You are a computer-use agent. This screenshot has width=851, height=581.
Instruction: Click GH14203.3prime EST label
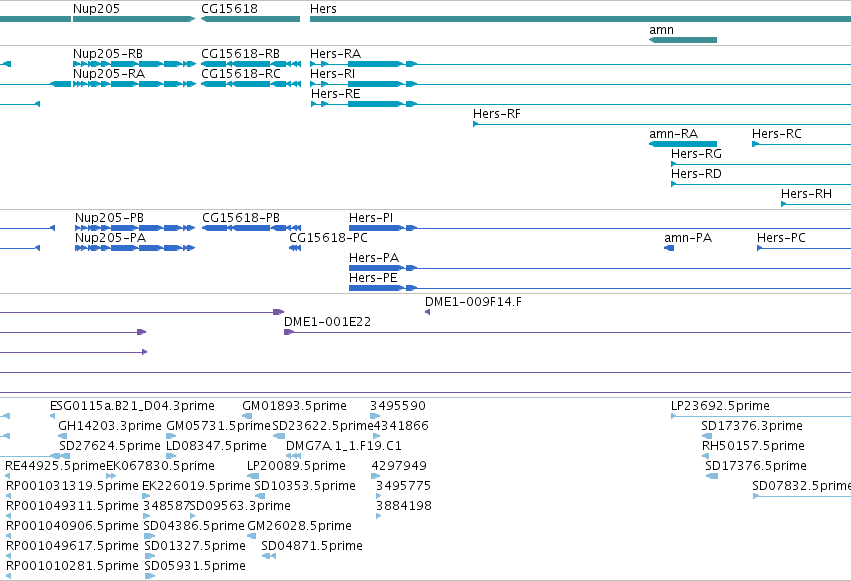click(110, 426)
